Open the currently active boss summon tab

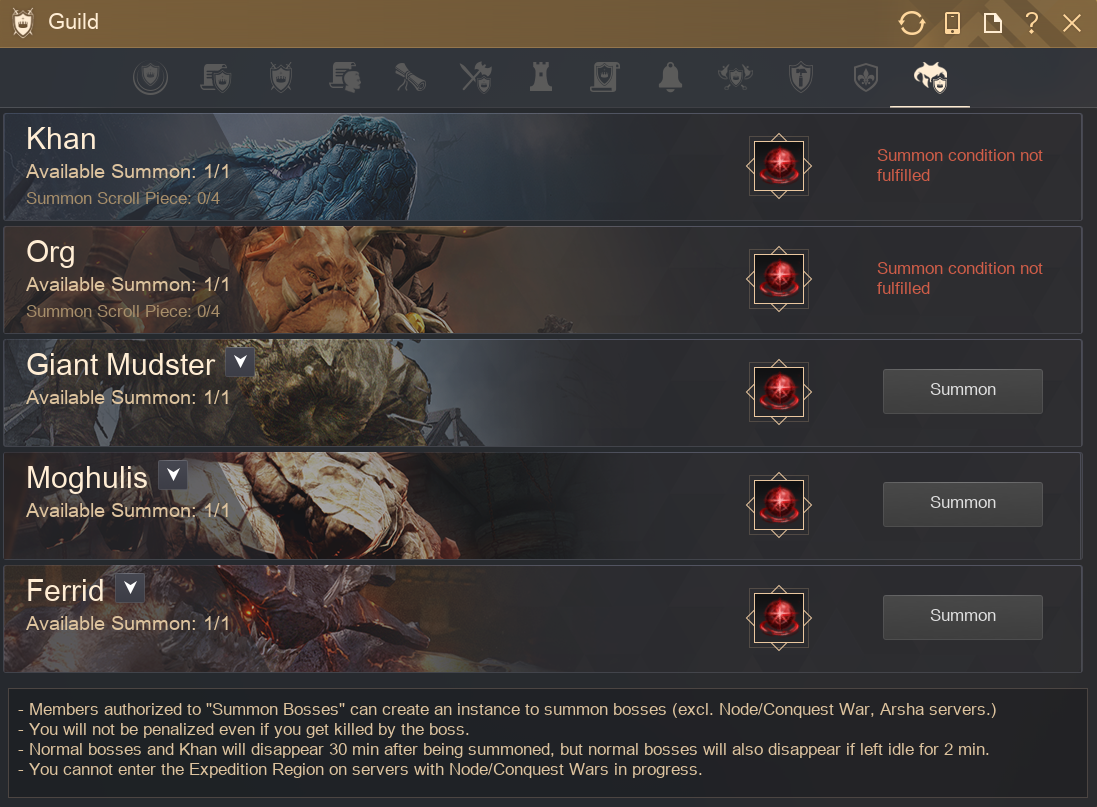930,77
